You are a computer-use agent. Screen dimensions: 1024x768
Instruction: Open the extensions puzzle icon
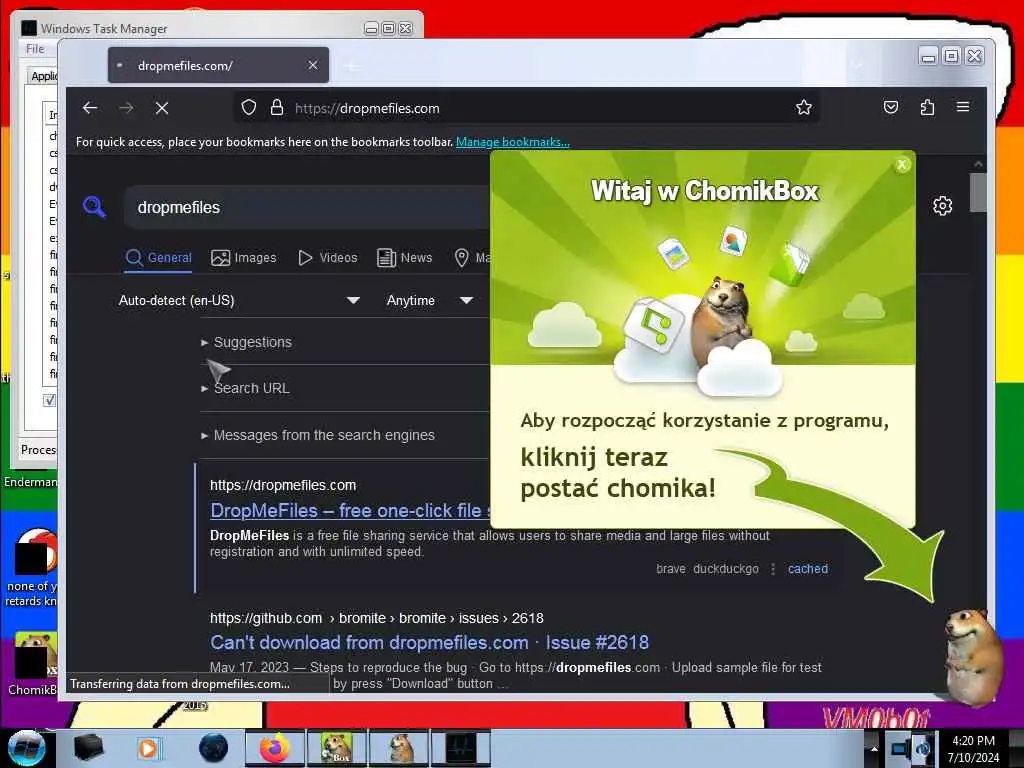pyautogui.click(x=927, y=107)
